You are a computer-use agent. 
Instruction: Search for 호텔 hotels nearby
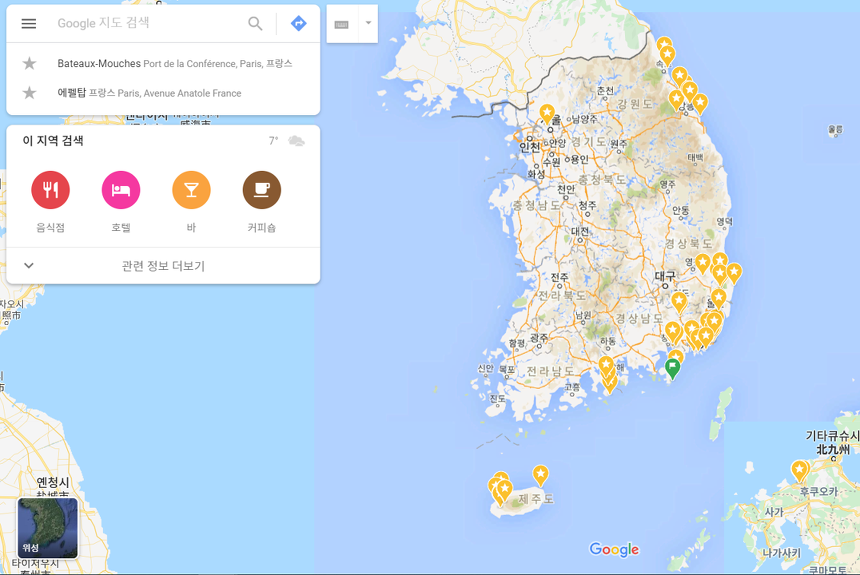click(121, 201)
